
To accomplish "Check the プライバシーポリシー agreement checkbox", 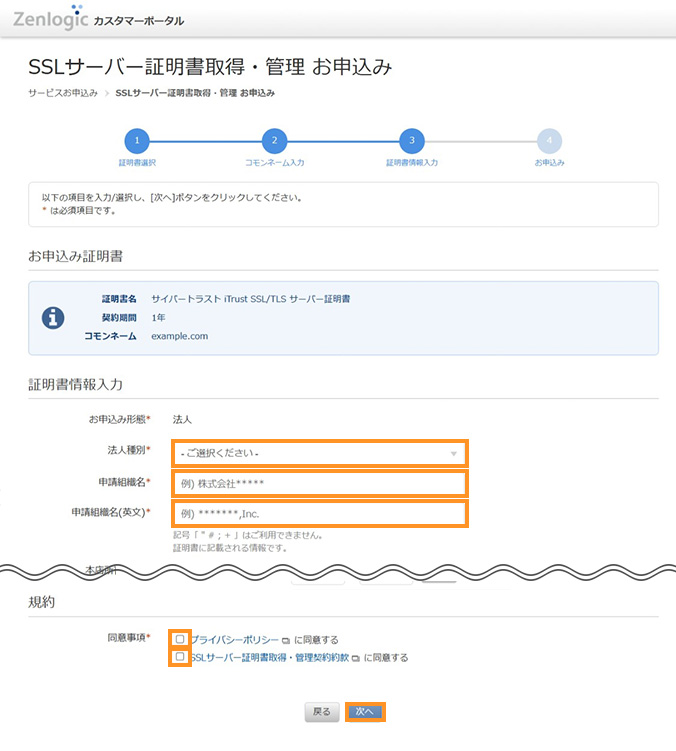I will tap(180, 639).
